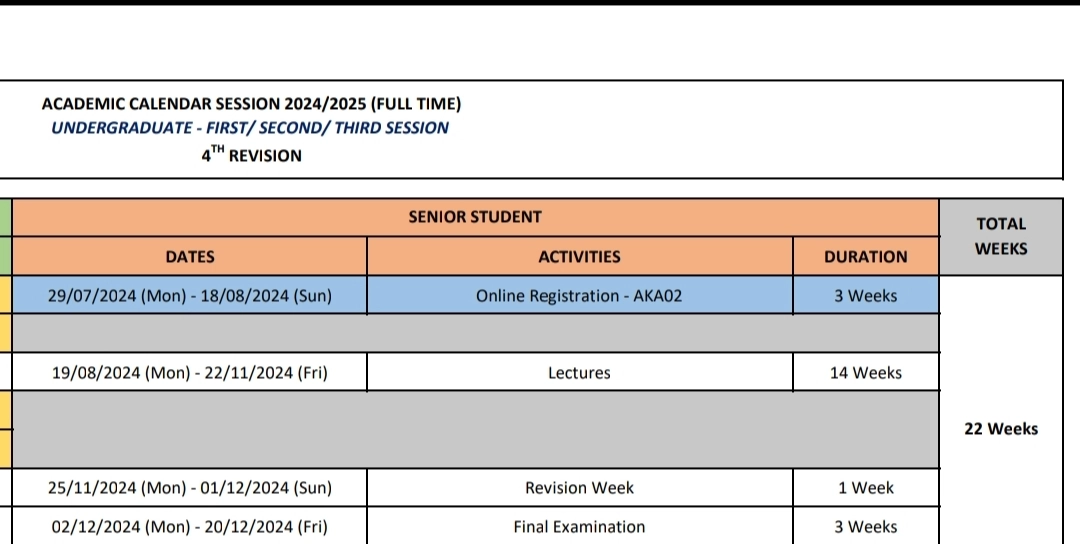Click the Activities column header
This screenshot has height=544, width=1080.
(579, 256)
